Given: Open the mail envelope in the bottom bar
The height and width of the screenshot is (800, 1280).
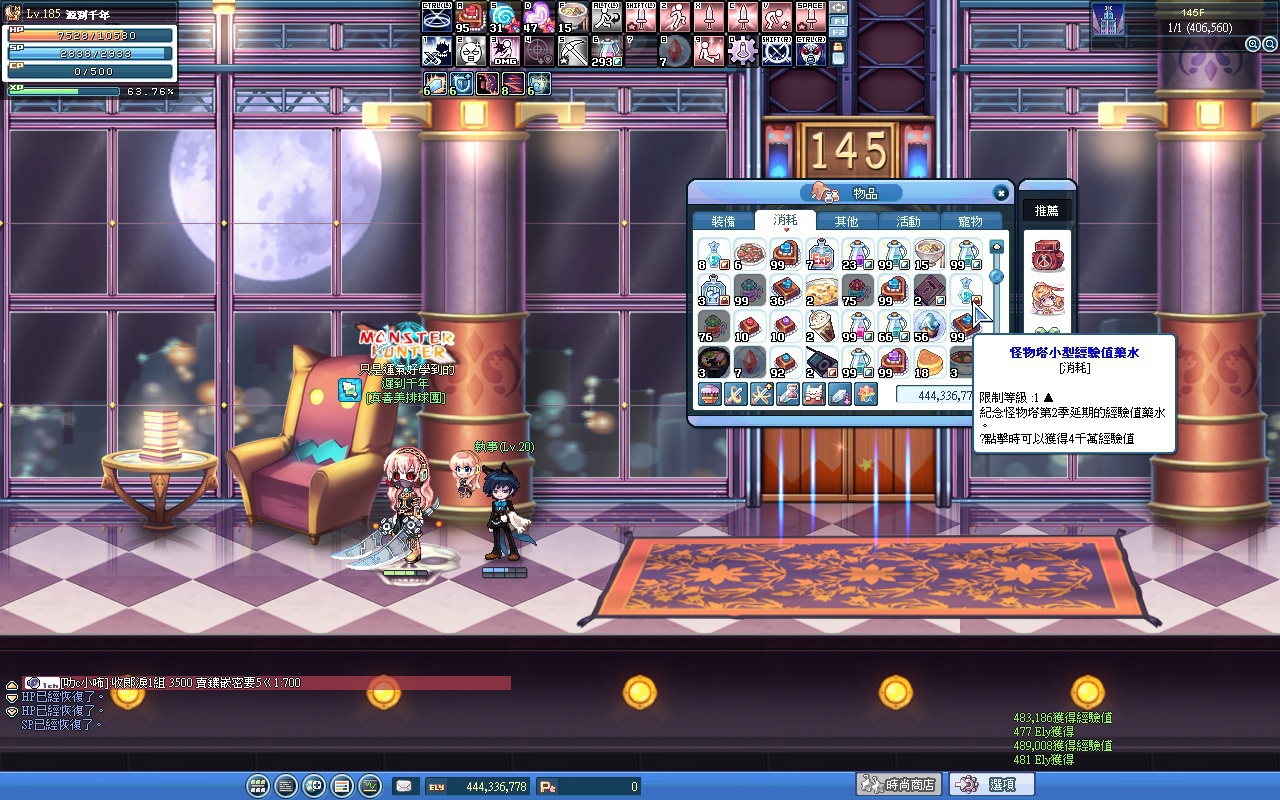Looking at the screenshot, I should click(x=404, y=786).
